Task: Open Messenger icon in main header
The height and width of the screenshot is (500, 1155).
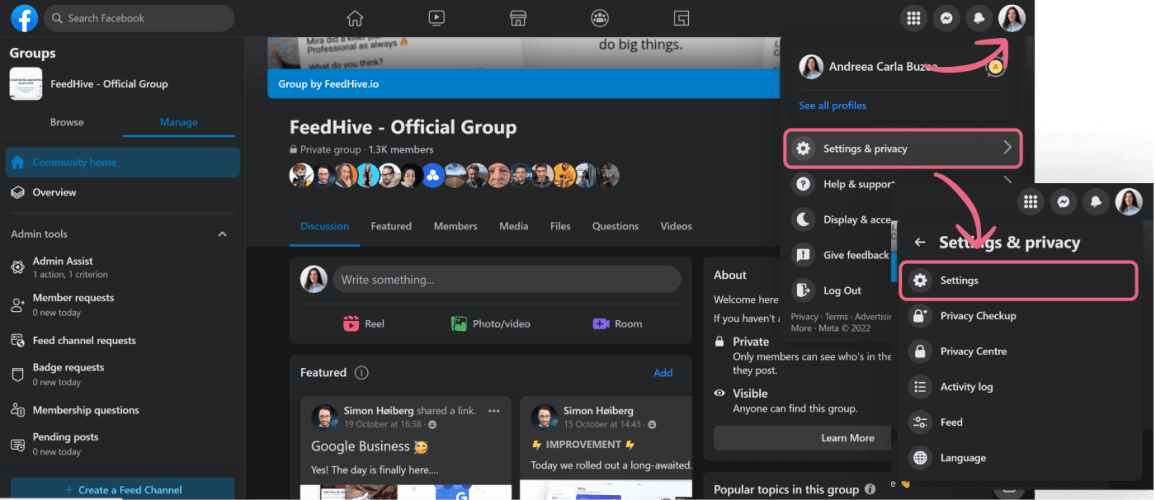Action: coord(946,18)
